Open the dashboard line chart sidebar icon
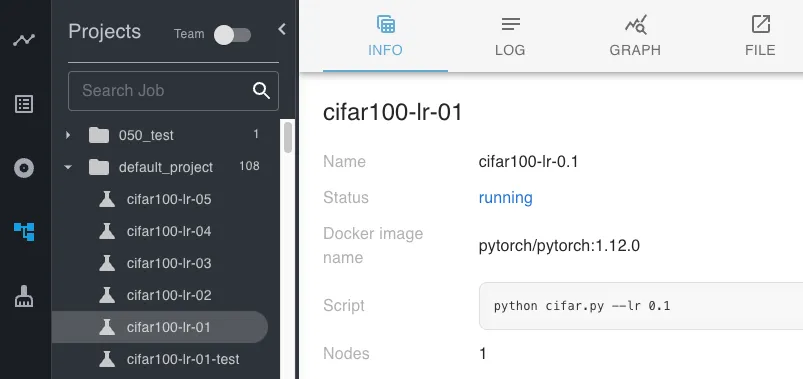 [24, 40]
